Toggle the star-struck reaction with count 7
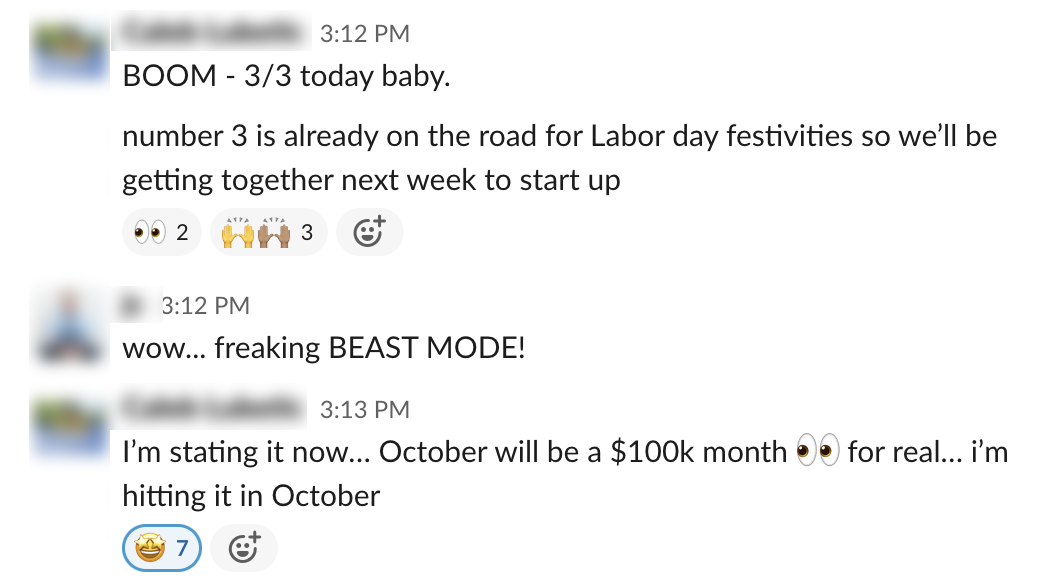Image resolution: width=1040 pixels, height=586 pixels. tap(161, 549)
